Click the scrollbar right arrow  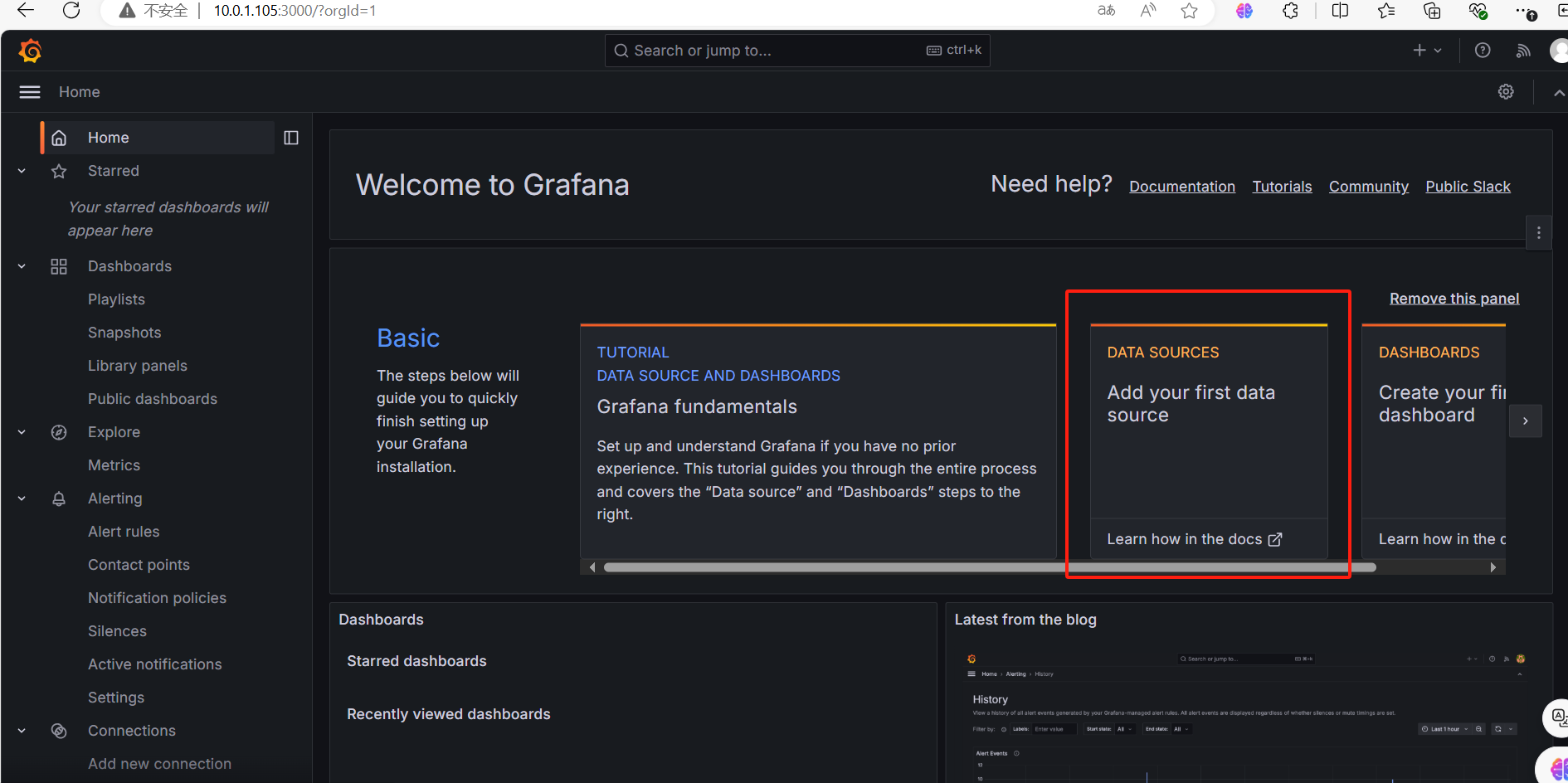pos(1493,567)
